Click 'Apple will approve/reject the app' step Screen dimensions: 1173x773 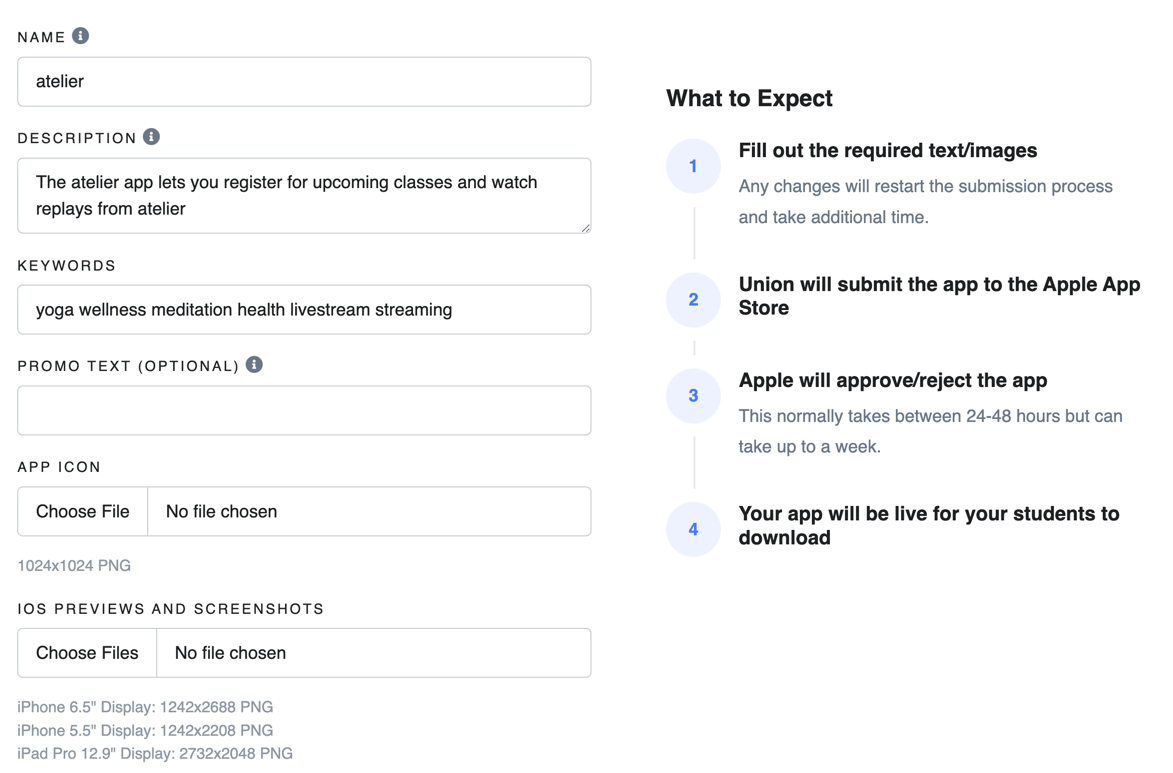pyautogui.click(x=893, y=380)
